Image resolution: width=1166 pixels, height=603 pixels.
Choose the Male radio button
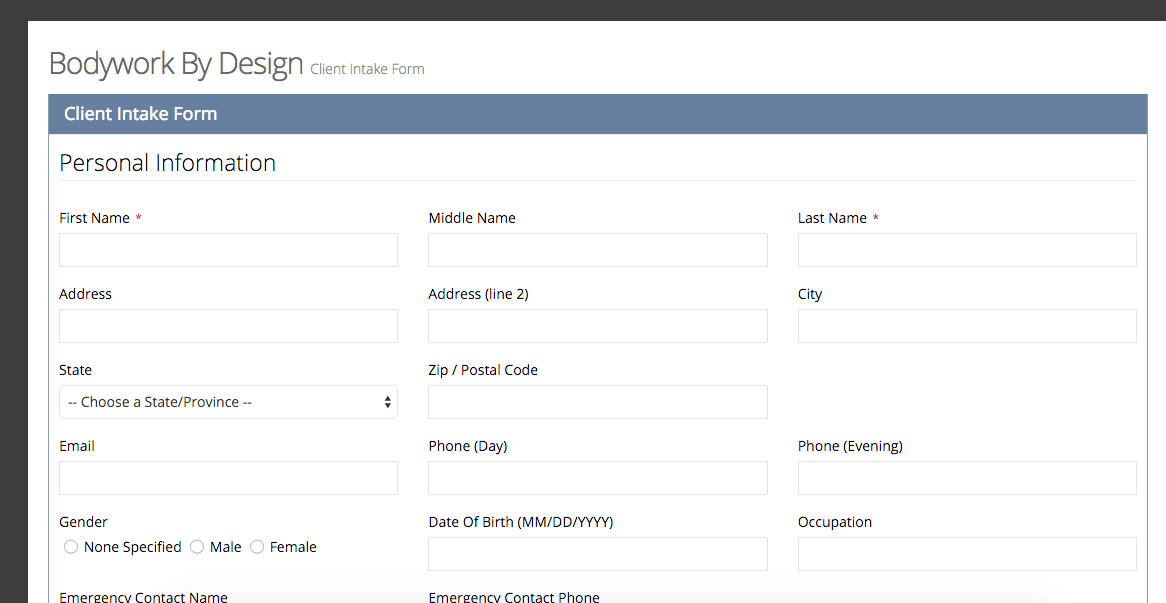coord(197,547)
